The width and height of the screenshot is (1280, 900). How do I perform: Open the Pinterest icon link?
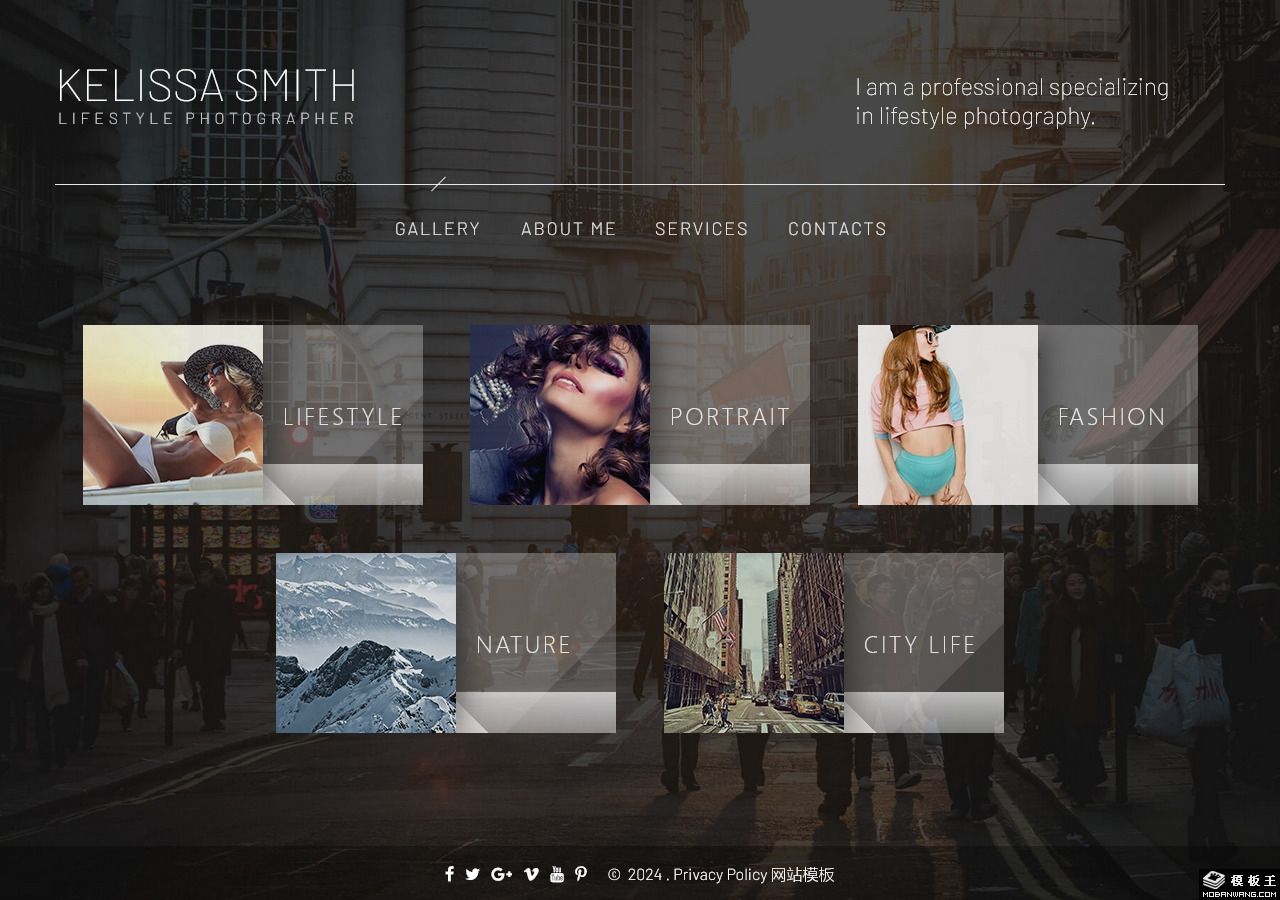click(x=581, y=874)
